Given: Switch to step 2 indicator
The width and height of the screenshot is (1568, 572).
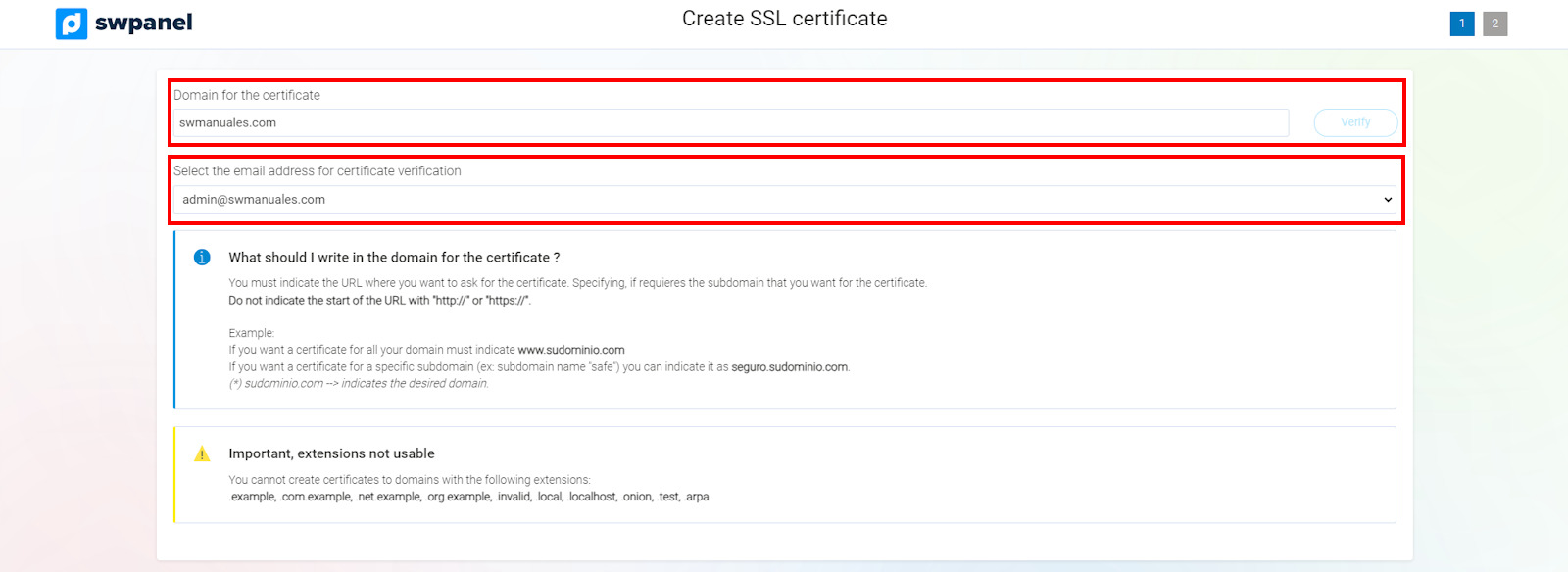Looking at the screenshot, I should (1494, 24).
